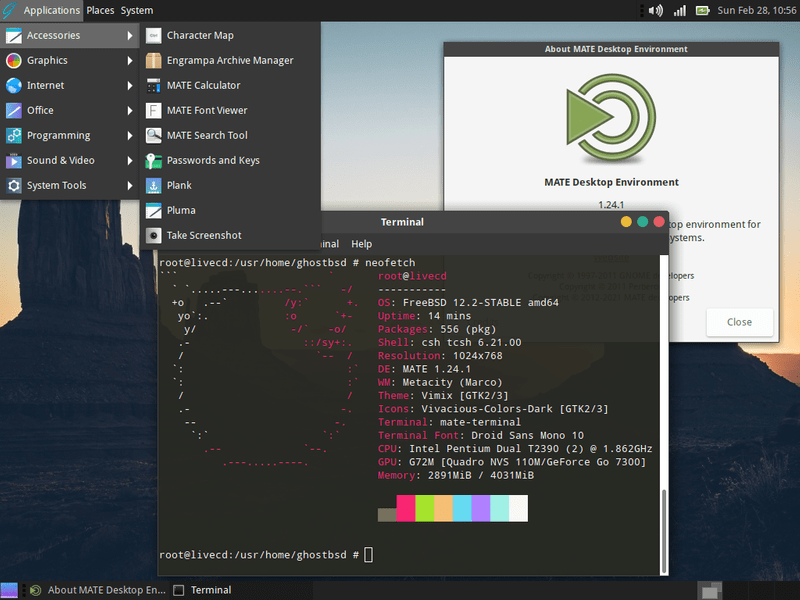Select the Accessories category
This screenshot has height=600, width=800.
70,35
